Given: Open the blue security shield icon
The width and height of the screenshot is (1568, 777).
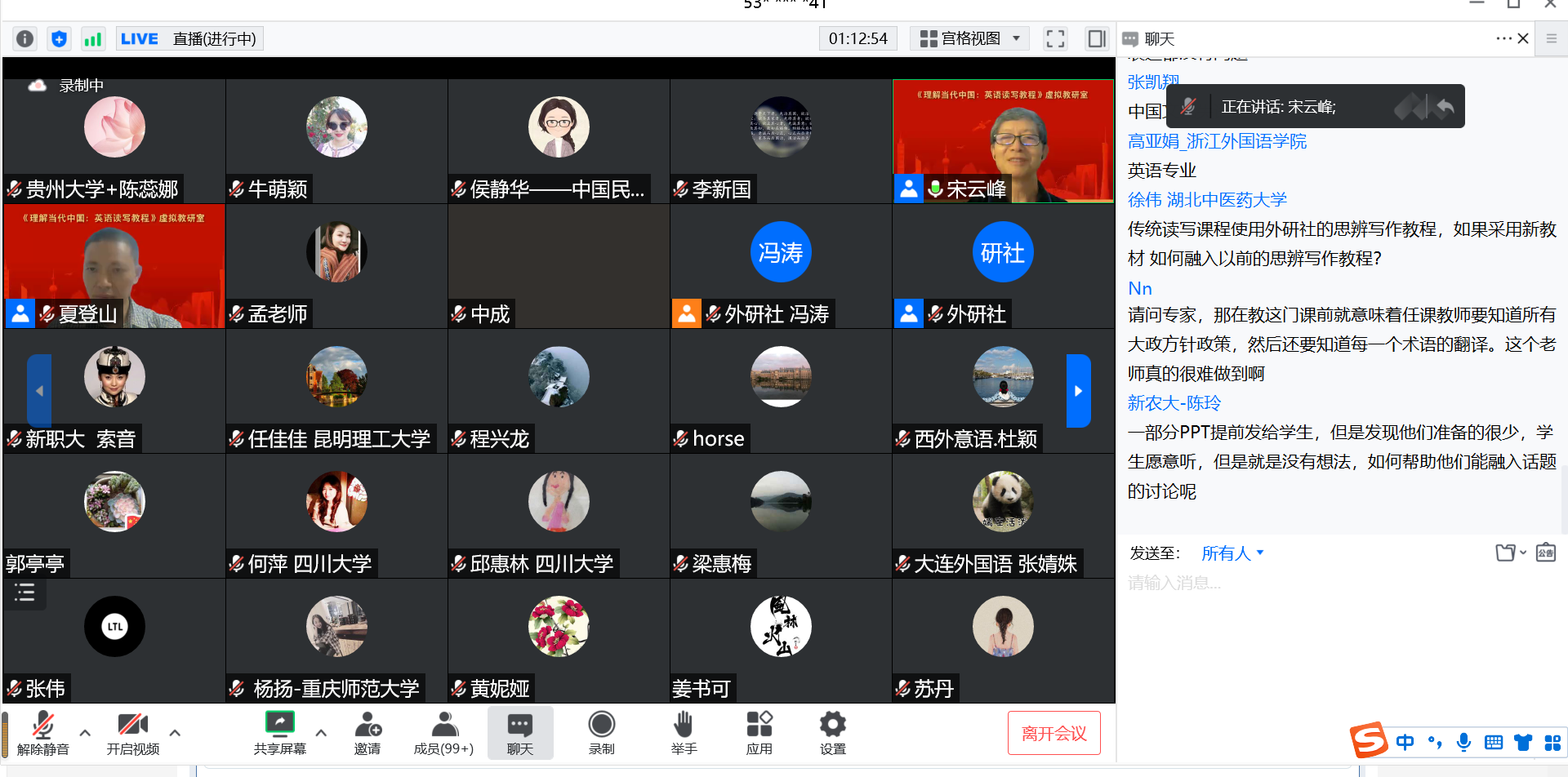Looking at the screenshot, I should 59,38.
